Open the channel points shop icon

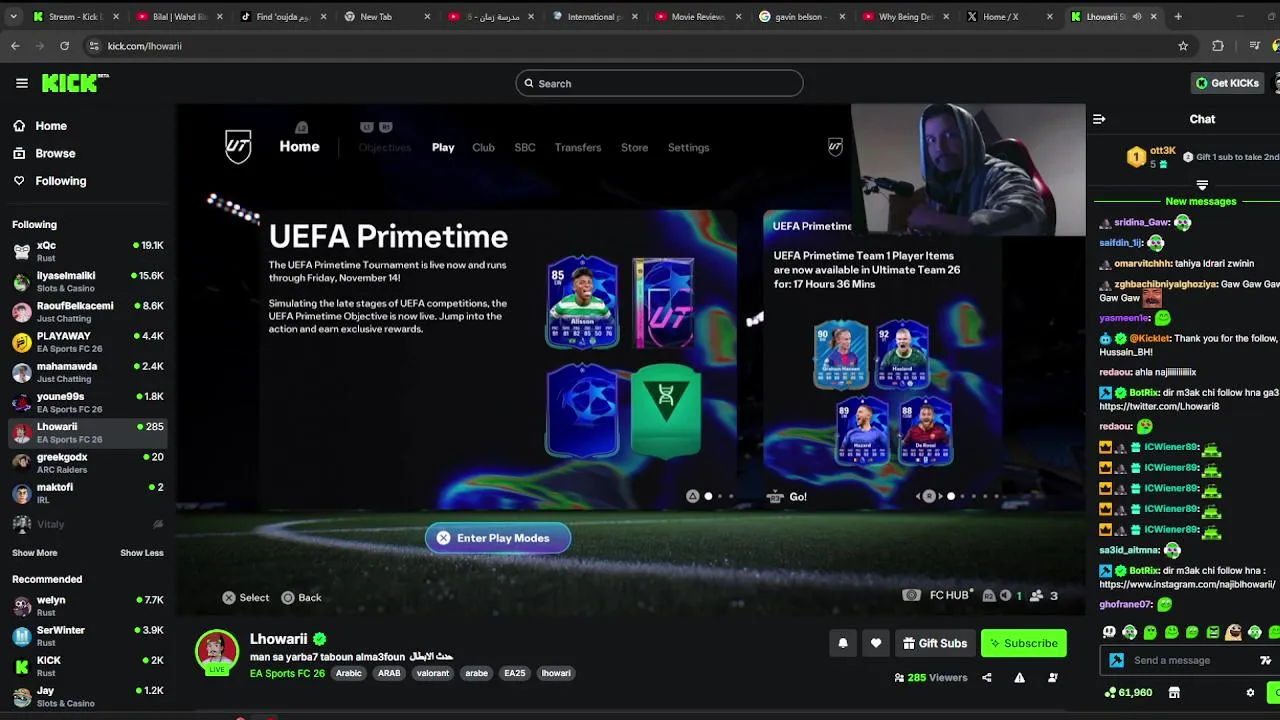point(1174,692)
